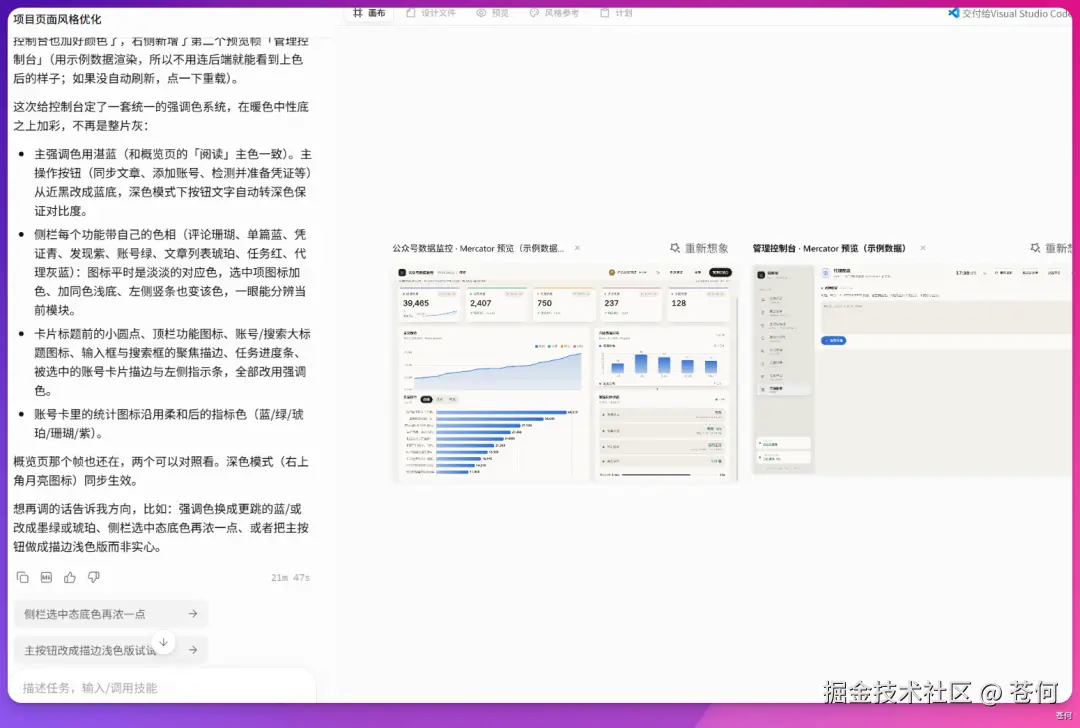Screen dimensions: 1080x728
Task: Select the 管理控制台 frame title
Action: 829,248
